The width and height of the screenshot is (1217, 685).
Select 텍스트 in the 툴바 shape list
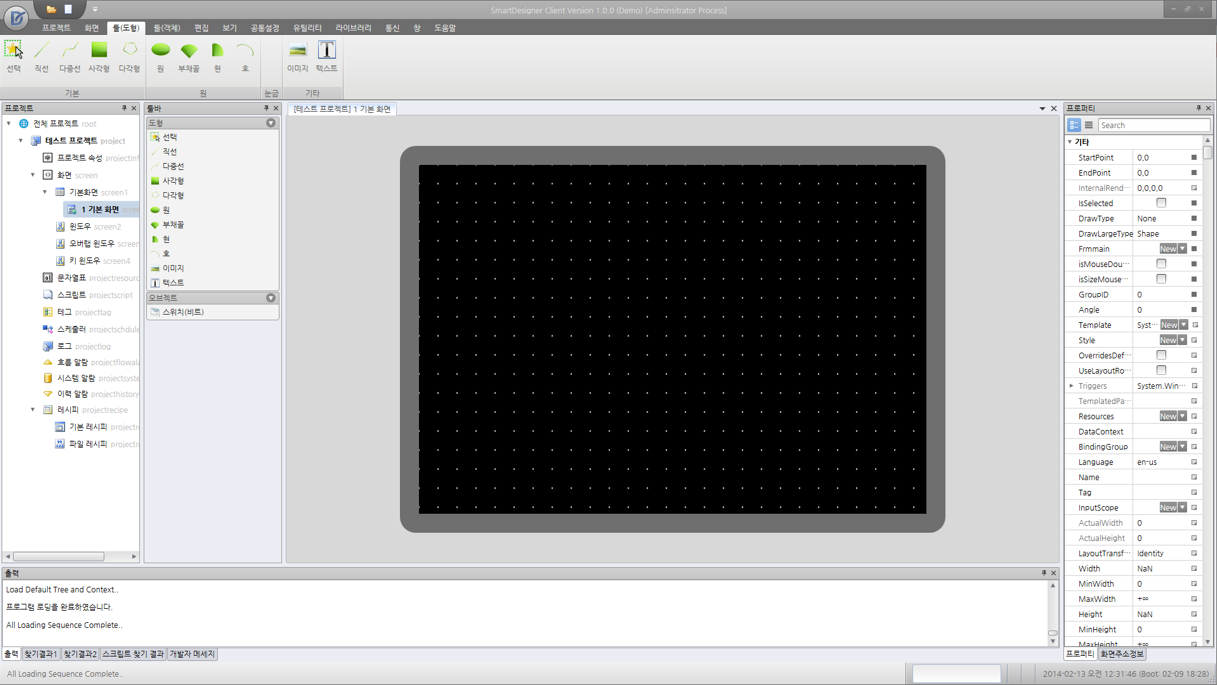tap(173, 283)
